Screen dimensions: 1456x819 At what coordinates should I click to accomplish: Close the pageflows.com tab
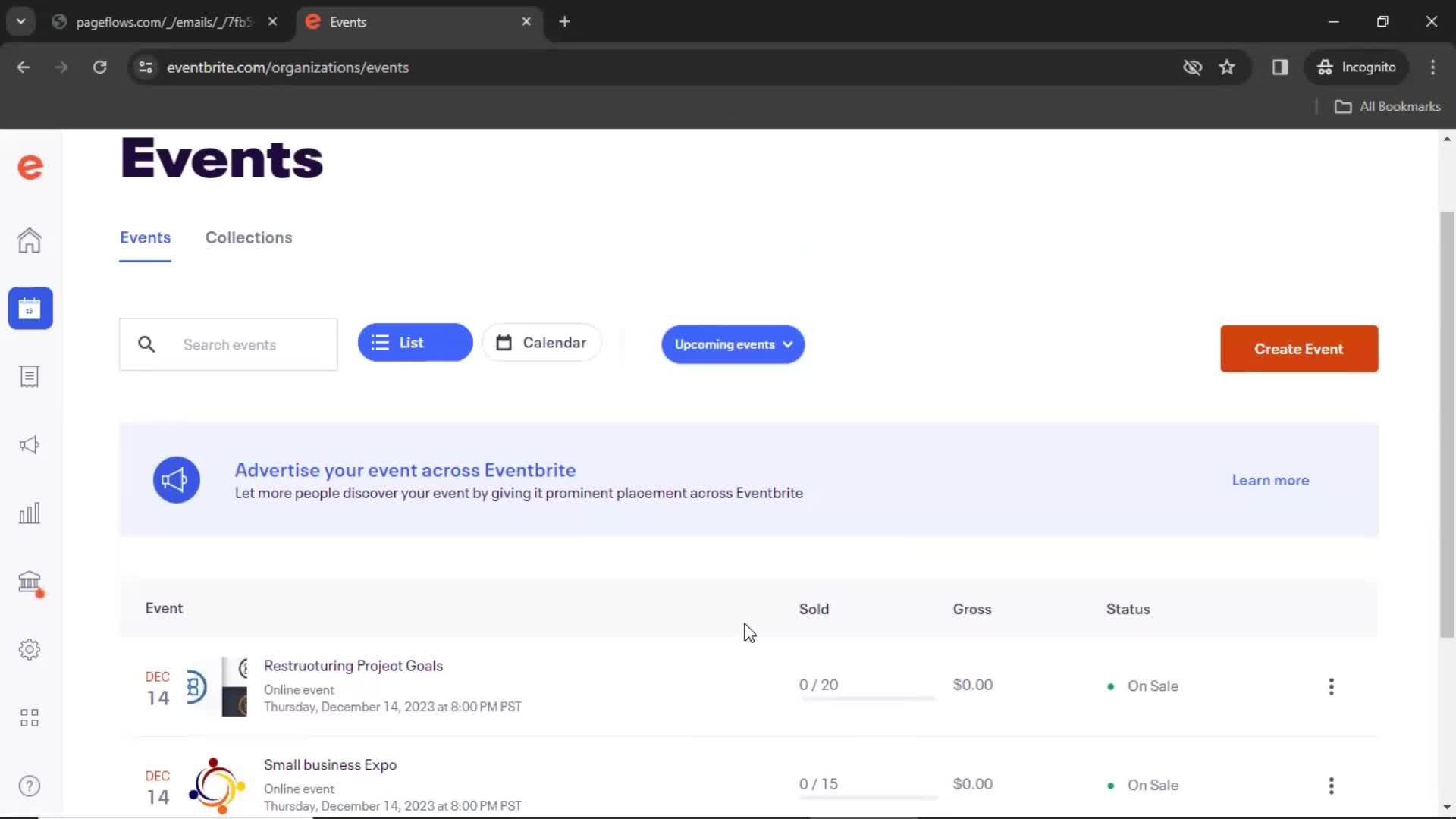click(x=272, y=22)
